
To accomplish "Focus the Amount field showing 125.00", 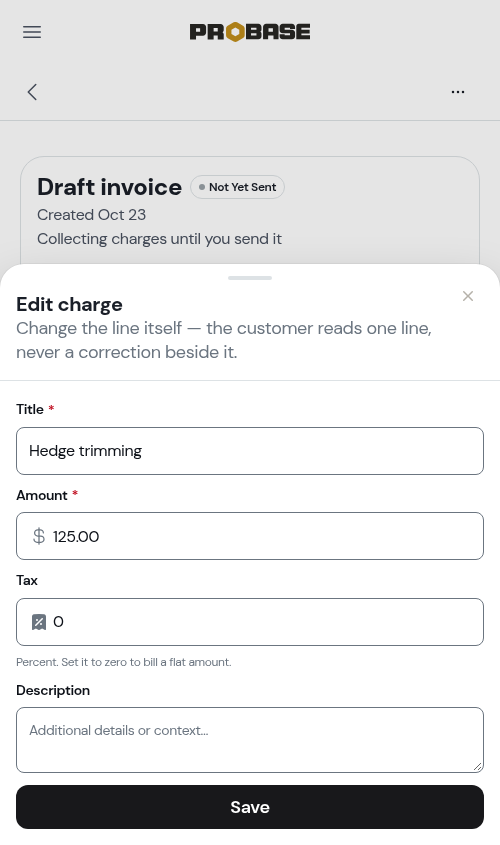I will tap(250, 536).
